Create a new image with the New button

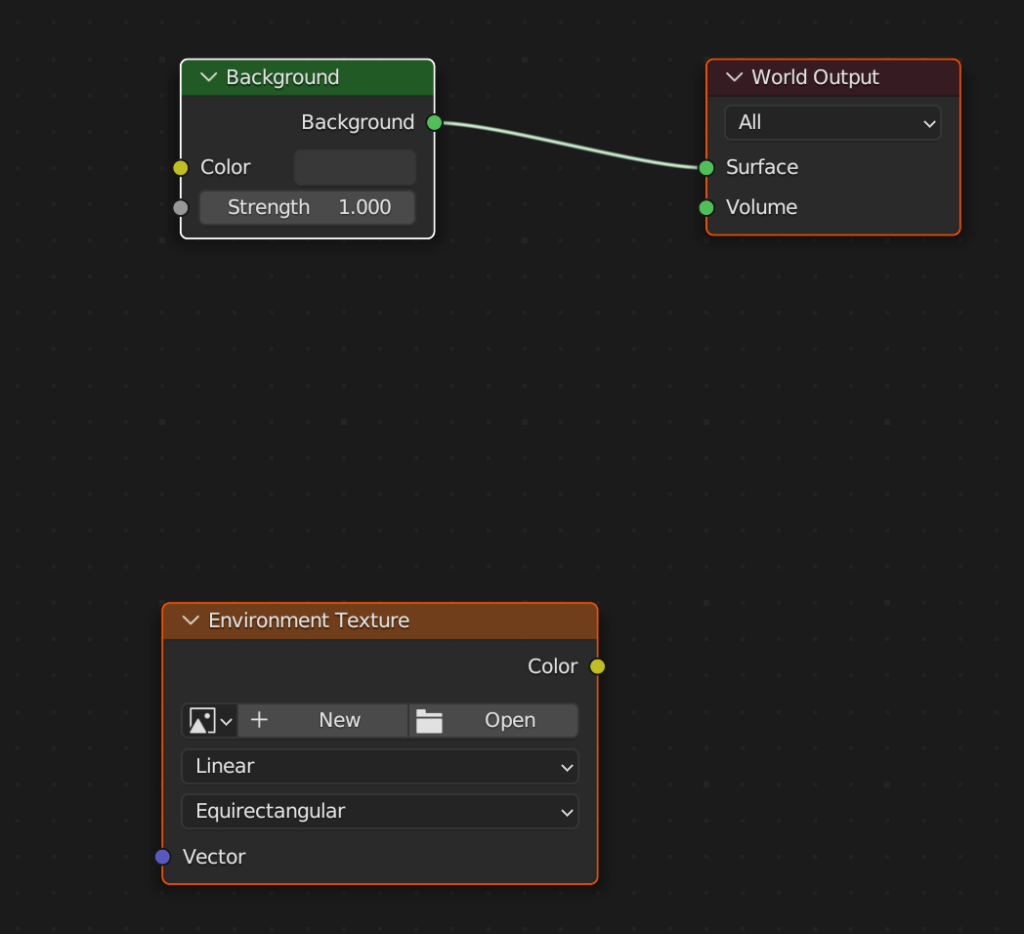coord(339,720)
